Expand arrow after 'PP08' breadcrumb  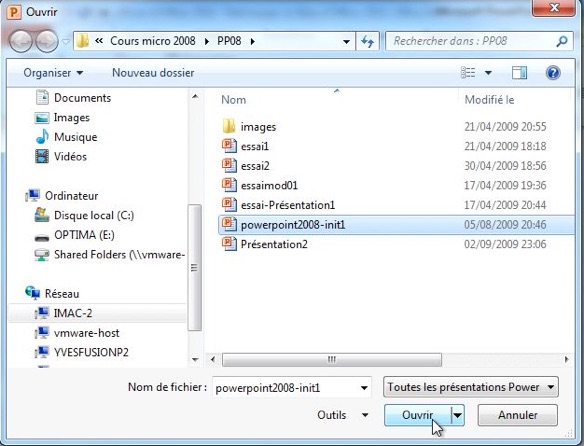pyautogui.click(x=253, y=41)
